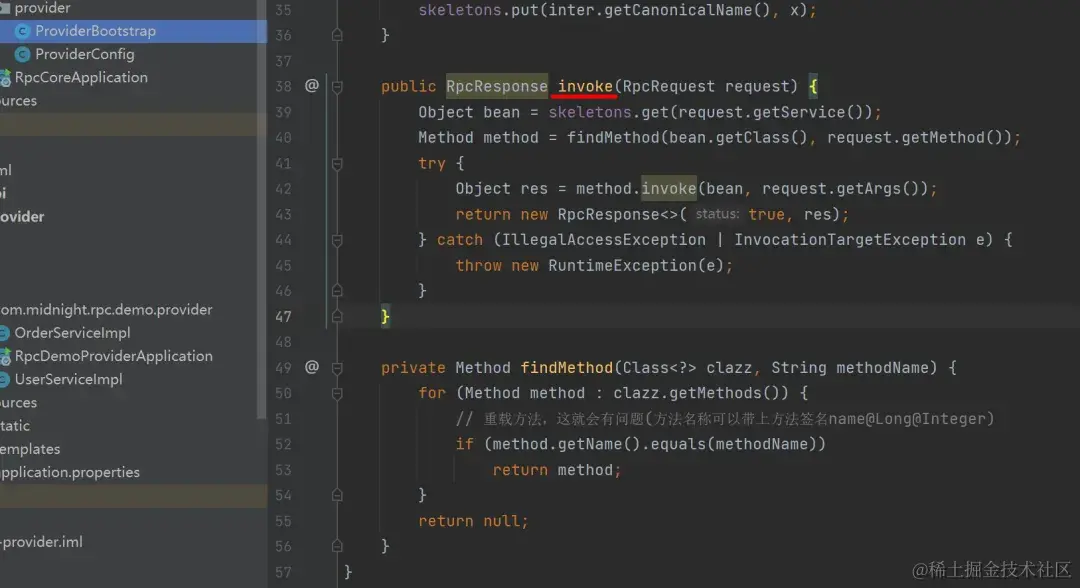Click the highlighted closing brace on line 47
The width and height of the screenshot is (1080, 588).
click(385, 316)
